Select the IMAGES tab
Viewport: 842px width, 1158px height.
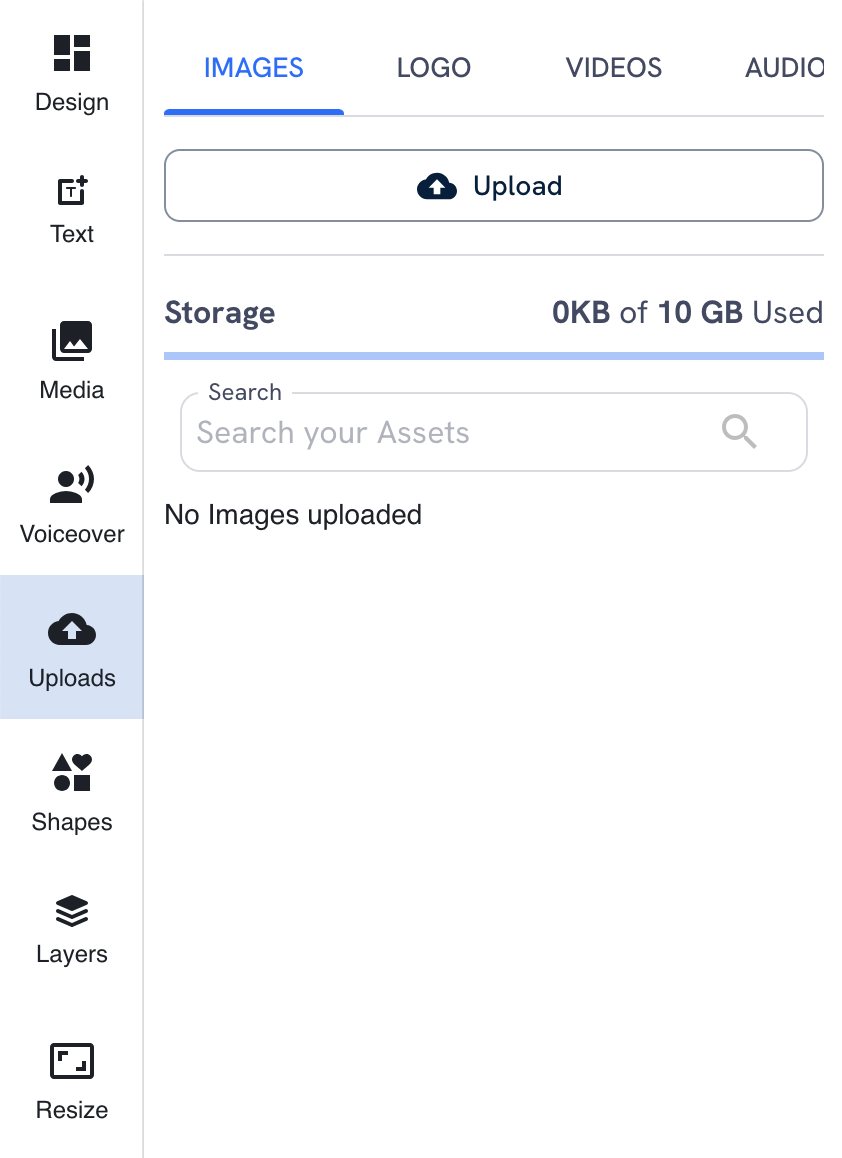[x=253, y=67]
